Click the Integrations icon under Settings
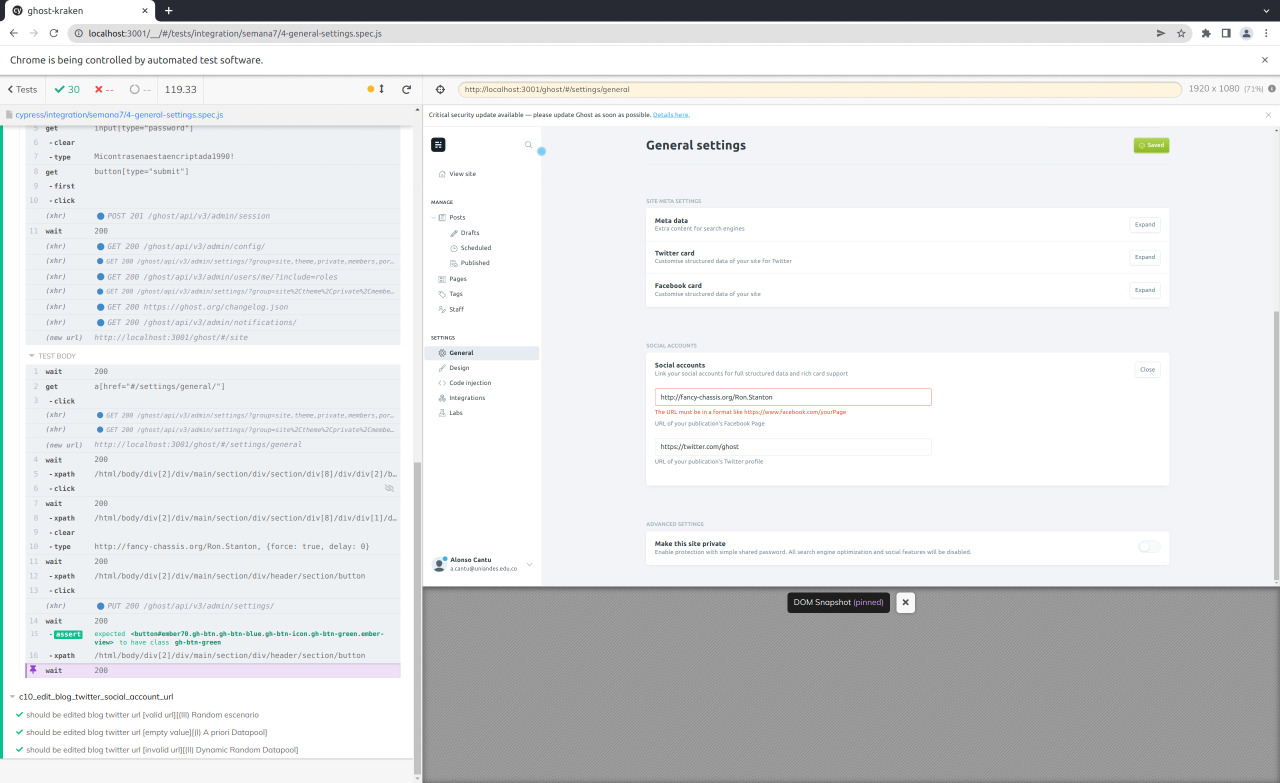This screenshot has height=783, width=1280. click(x=440, y=397)
